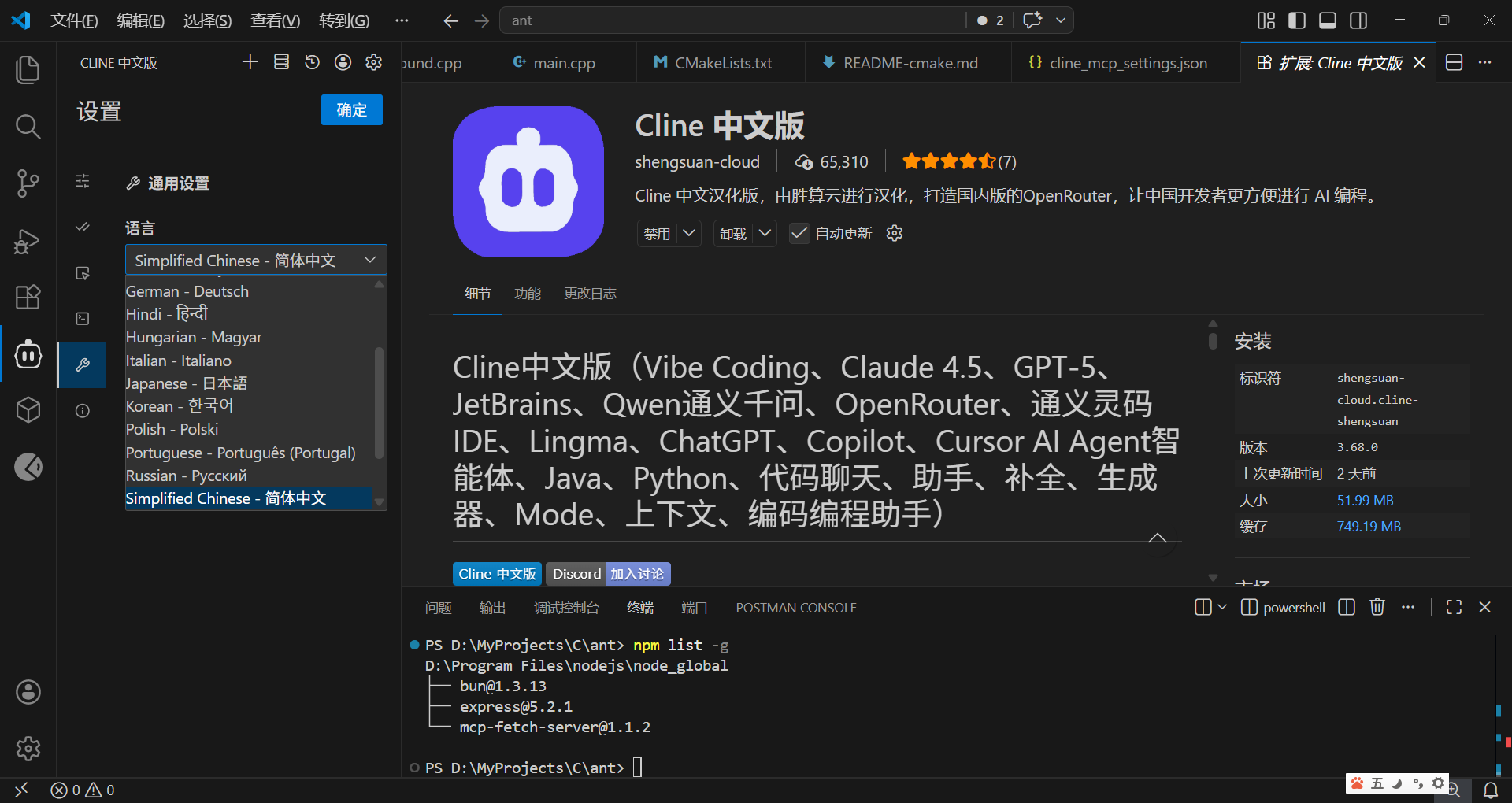Viewport: 1512px width, 803px height.
Task: Click the command center search box
Action: point(732,20)
